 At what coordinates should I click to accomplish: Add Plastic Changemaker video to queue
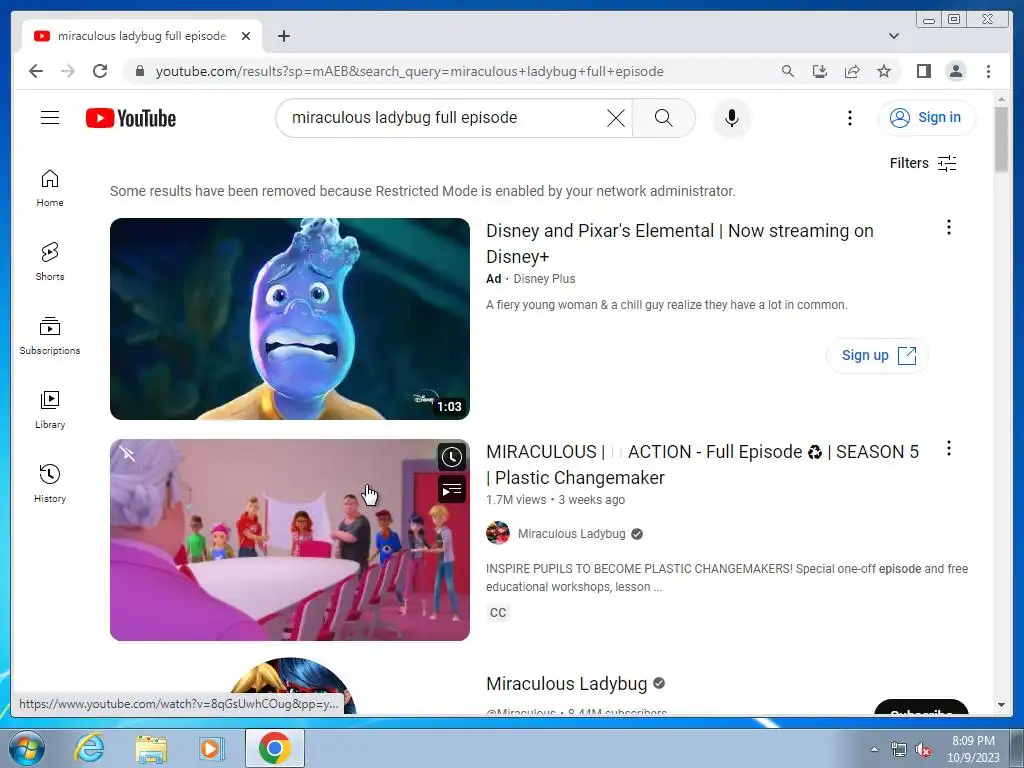(451, 490)
